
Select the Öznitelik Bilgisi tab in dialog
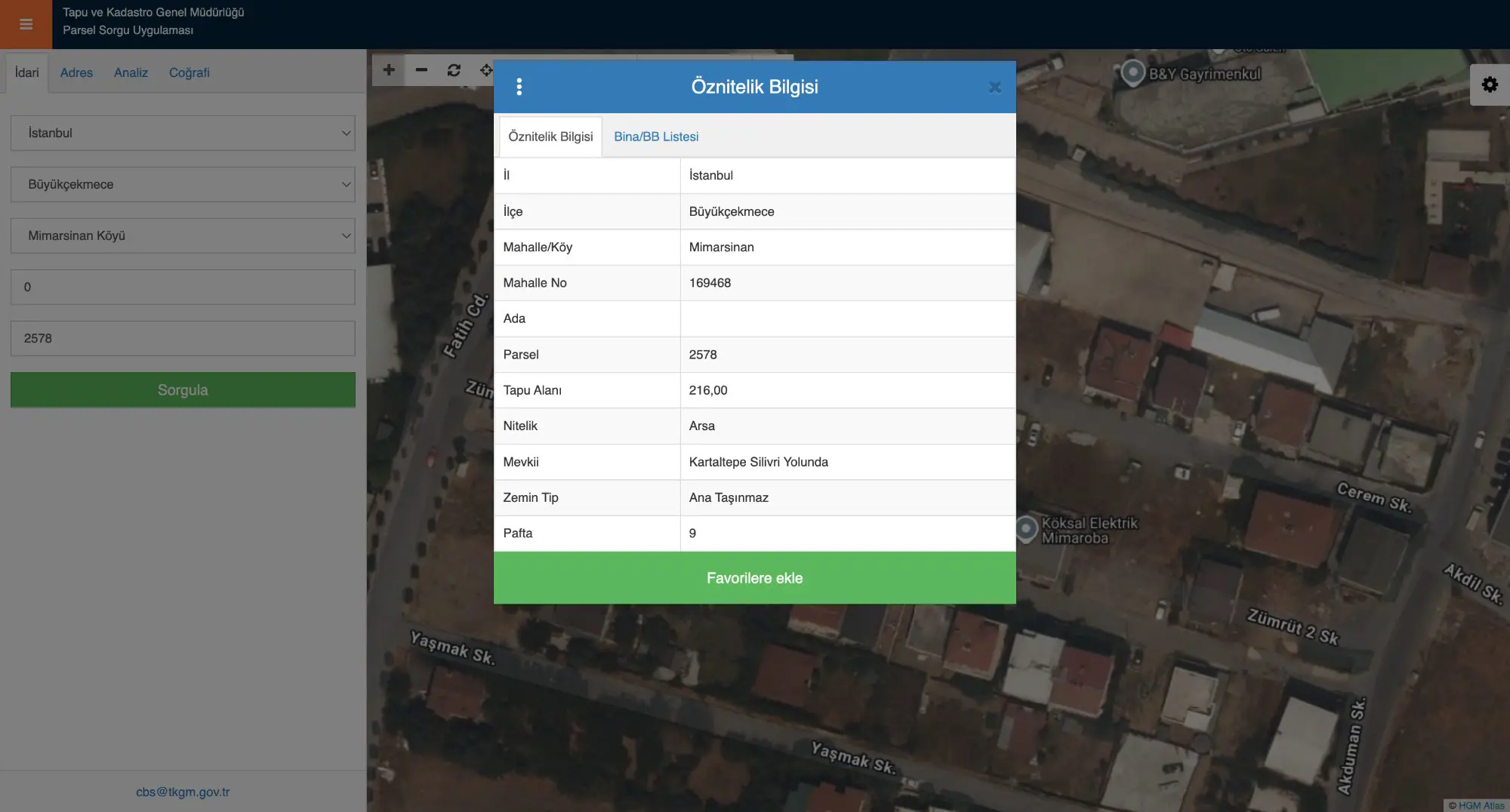(550, 137)
